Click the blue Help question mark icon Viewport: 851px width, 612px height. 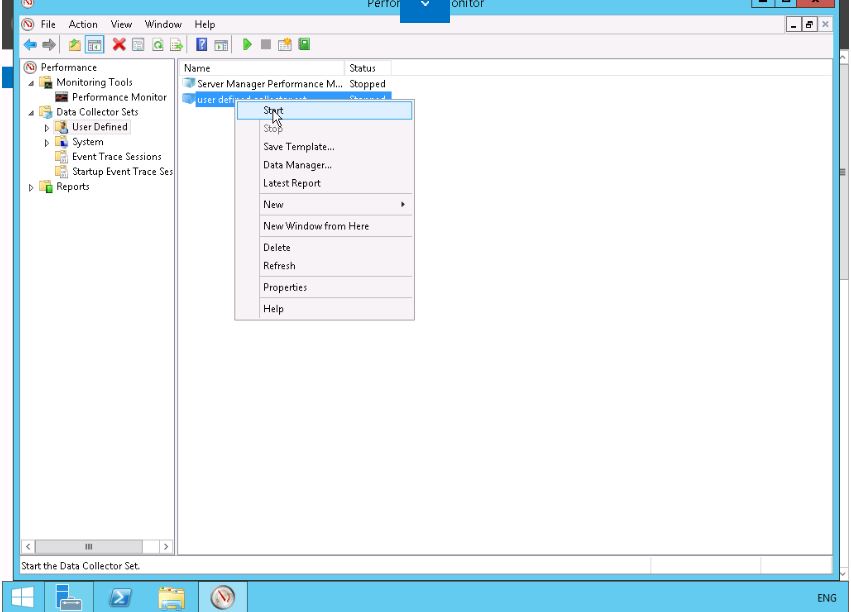(x=201, y=44)
